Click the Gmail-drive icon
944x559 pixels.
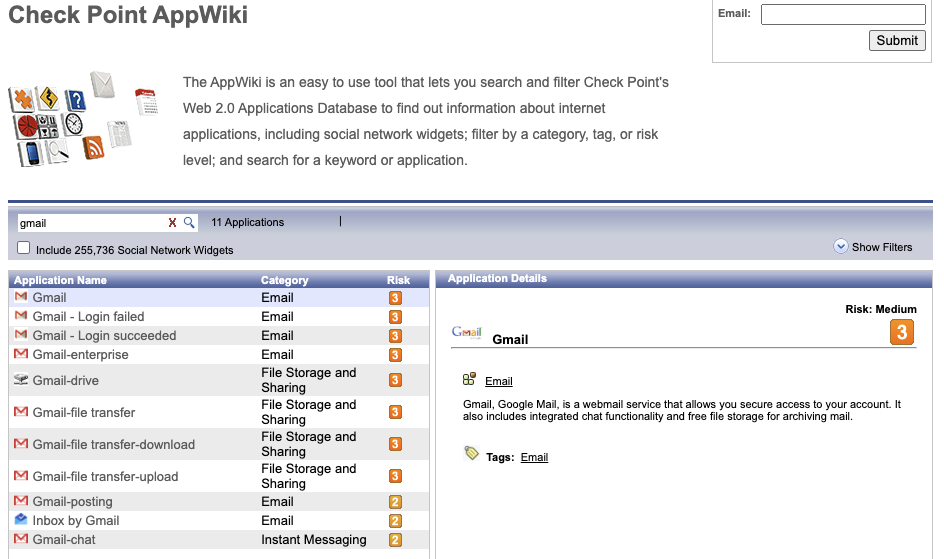tap(21, 380)
